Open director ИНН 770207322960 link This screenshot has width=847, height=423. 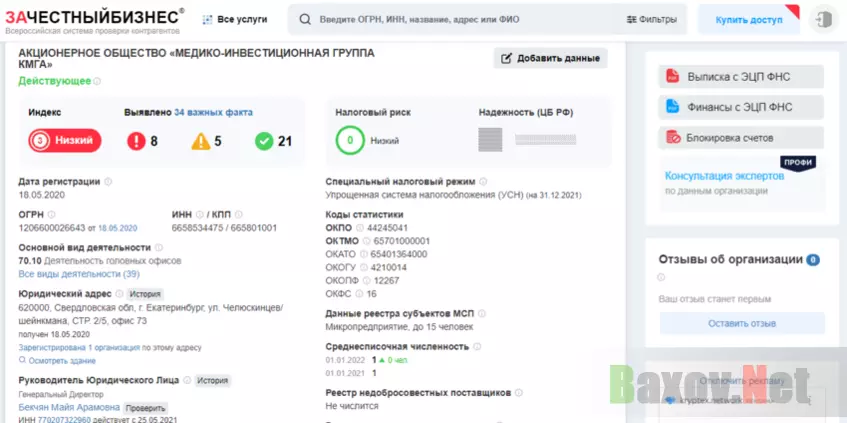click(x=64, y=419)
